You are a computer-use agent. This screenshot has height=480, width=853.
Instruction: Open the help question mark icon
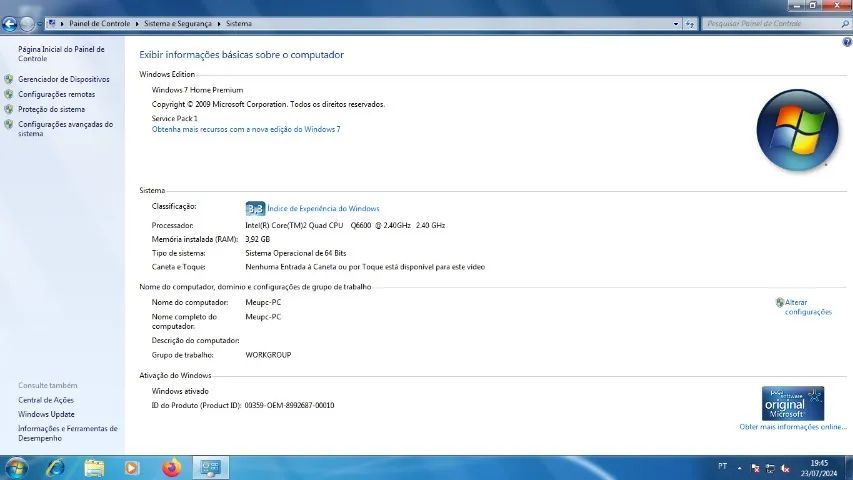pos(847,42)
